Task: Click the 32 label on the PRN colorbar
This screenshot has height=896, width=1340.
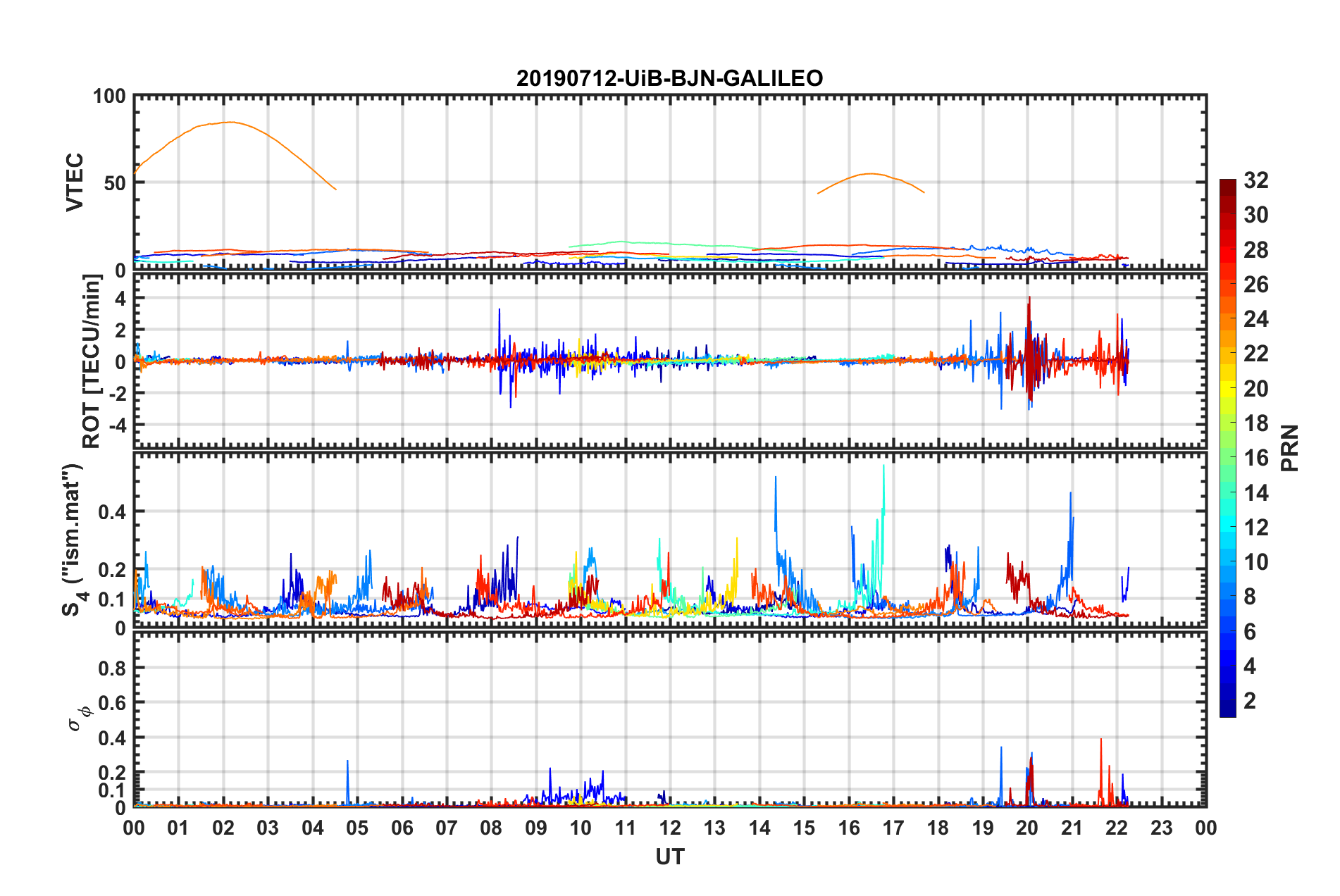Action: tap(1256, 180)
